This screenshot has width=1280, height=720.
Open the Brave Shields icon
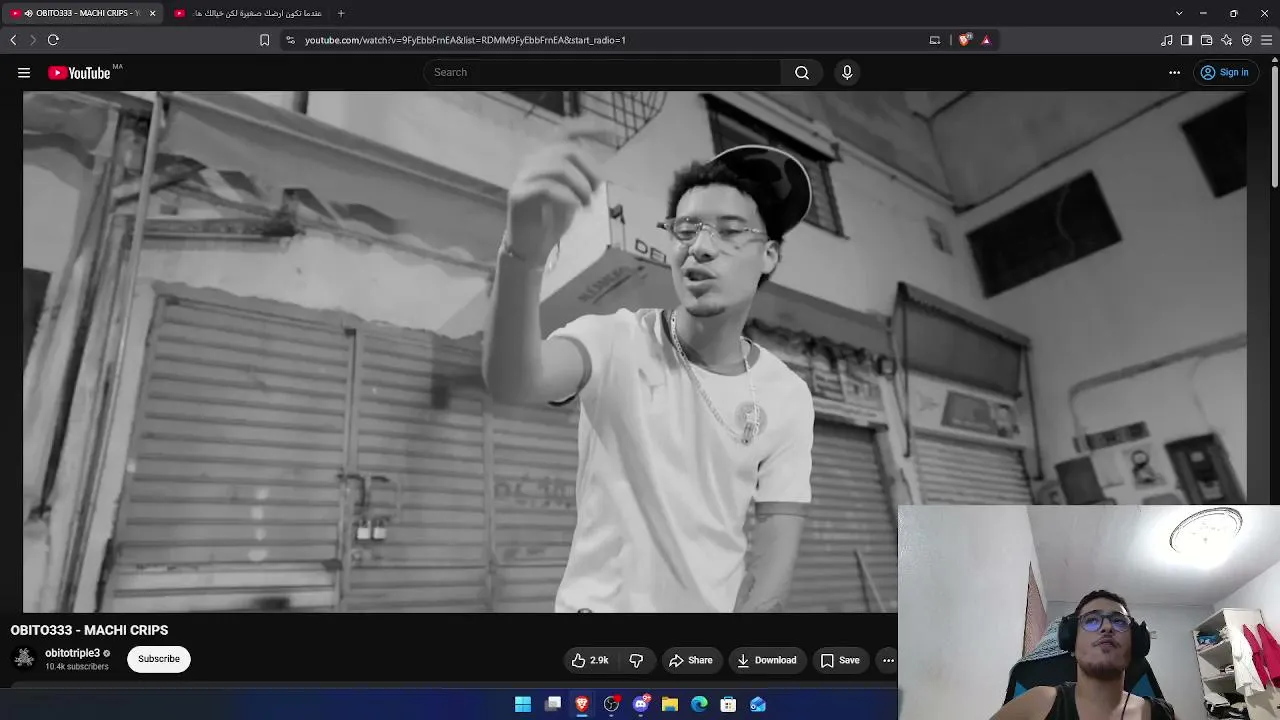coord(964,40)
